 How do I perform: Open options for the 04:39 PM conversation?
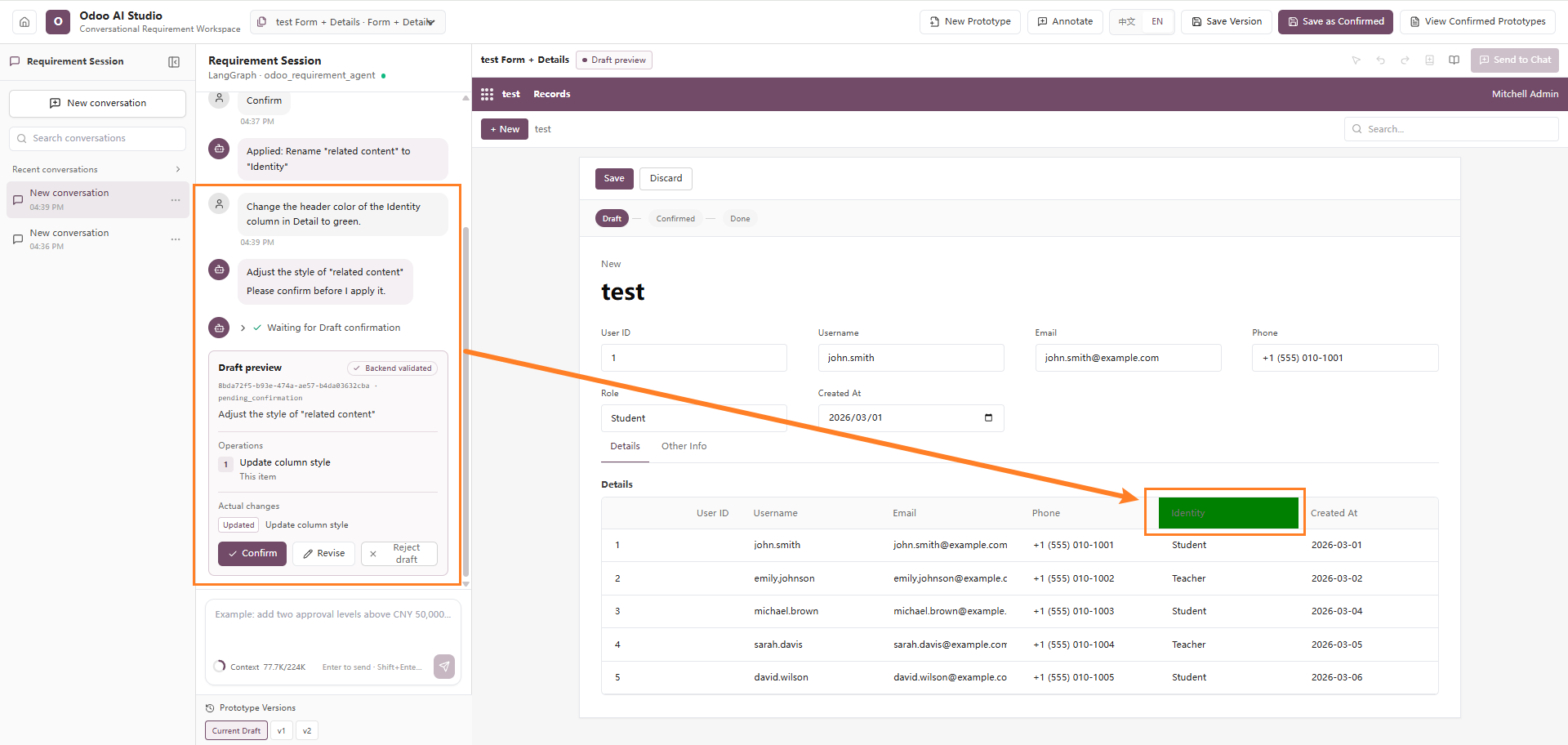pos(176,200)
